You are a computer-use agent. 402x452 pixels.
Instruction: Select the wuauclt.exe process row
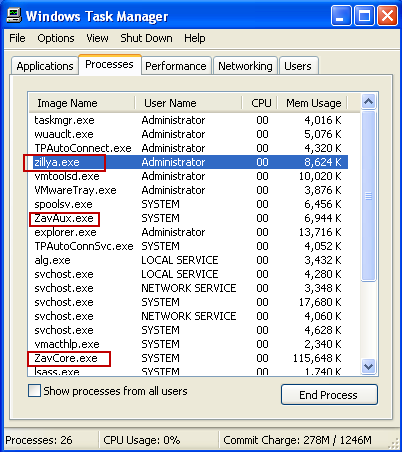point(188,134)
